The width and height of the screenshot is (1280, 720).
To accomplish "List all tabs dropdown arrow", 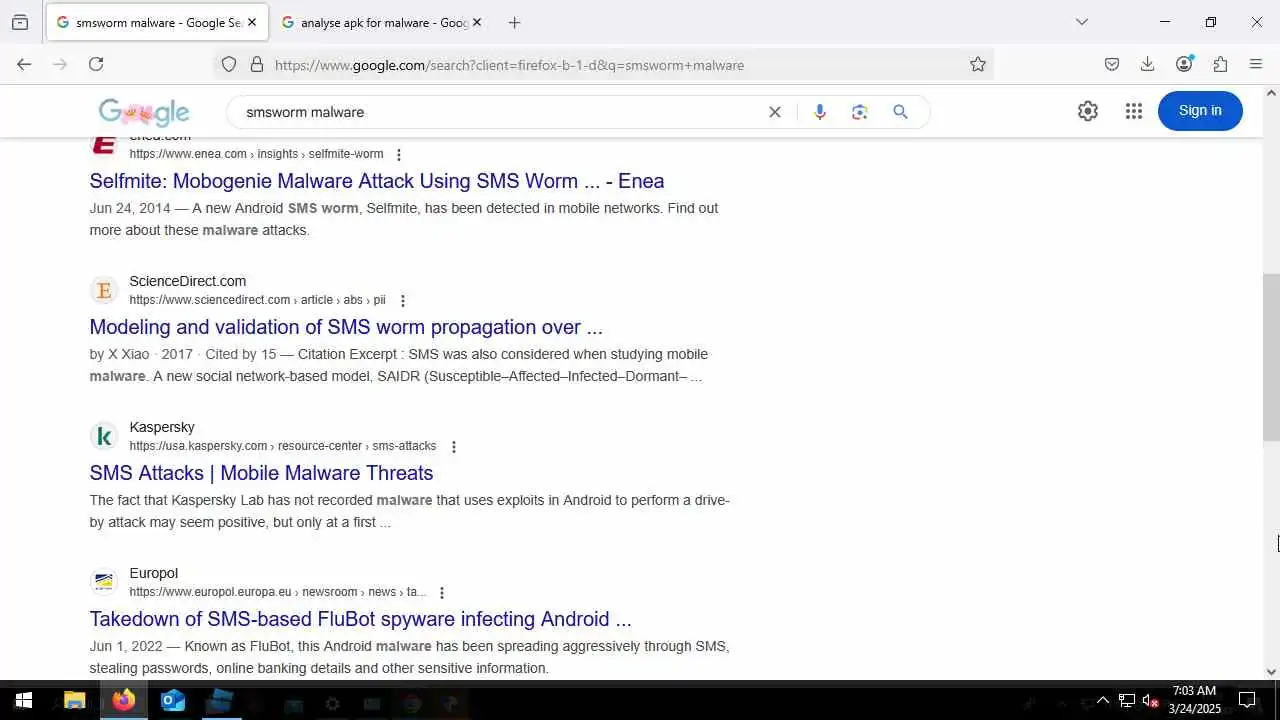I will pos(1082,22).
